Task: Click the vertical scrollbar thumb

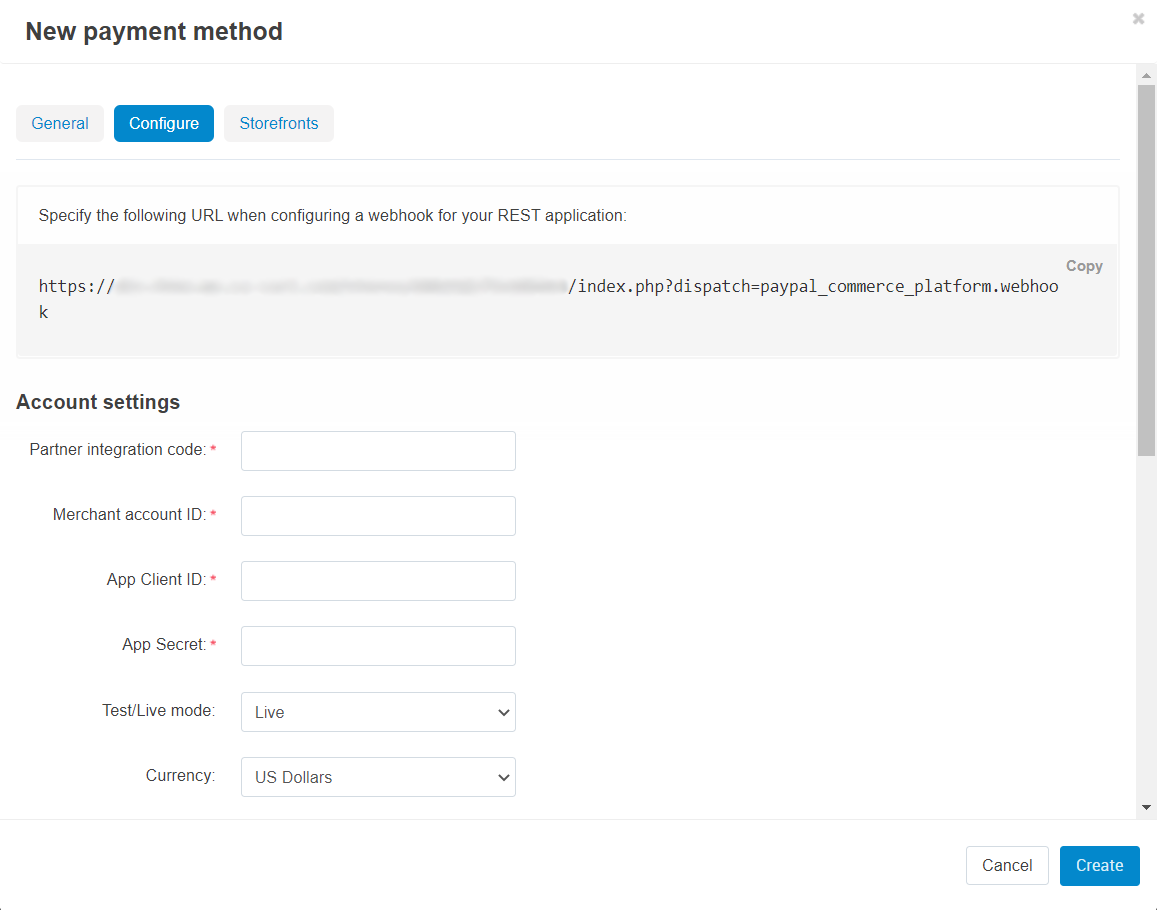Action: (1146, 270)
